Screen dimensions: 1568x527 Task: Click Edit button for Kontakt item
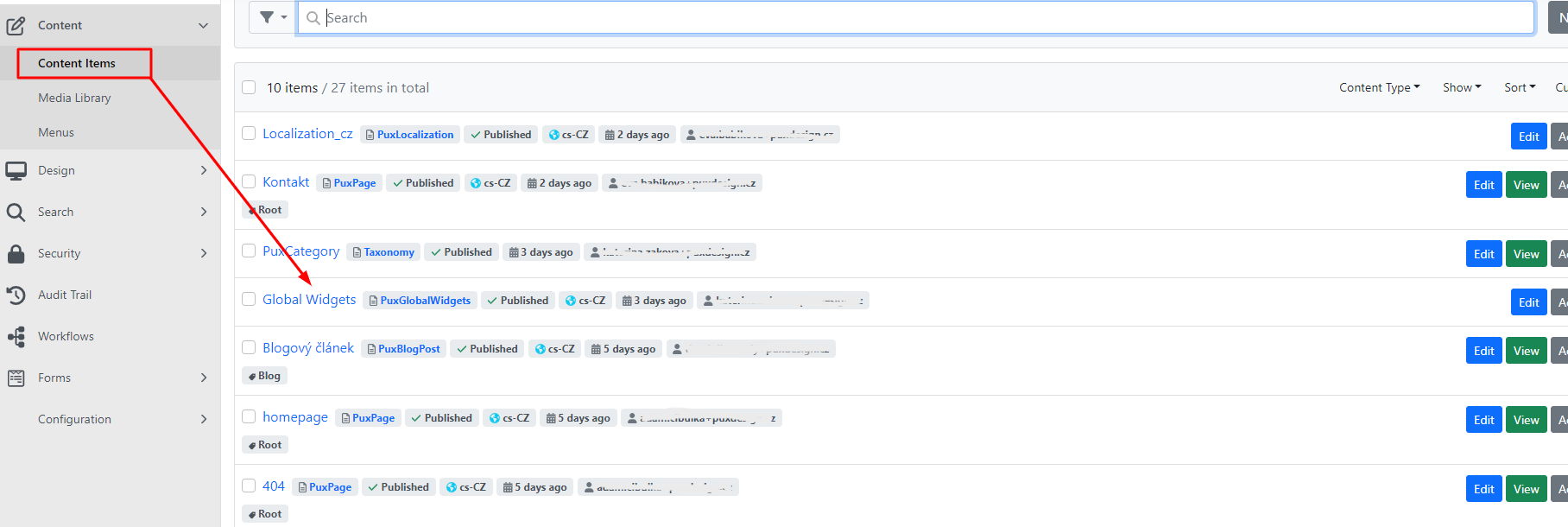(1483, 185)
